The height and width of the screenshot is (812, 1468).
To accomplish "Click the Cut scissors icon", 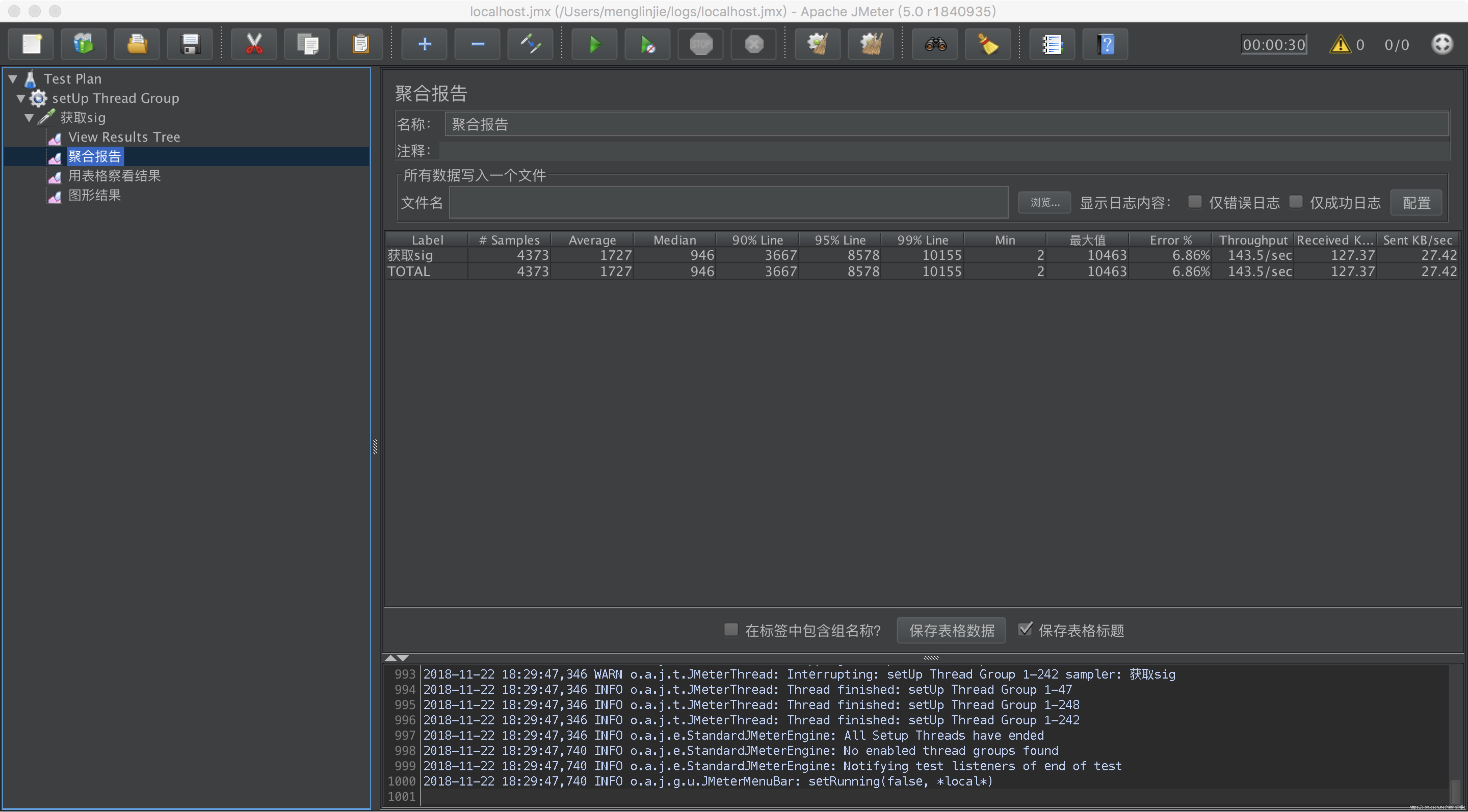I will pyautogui.click(x=254, y=44).
